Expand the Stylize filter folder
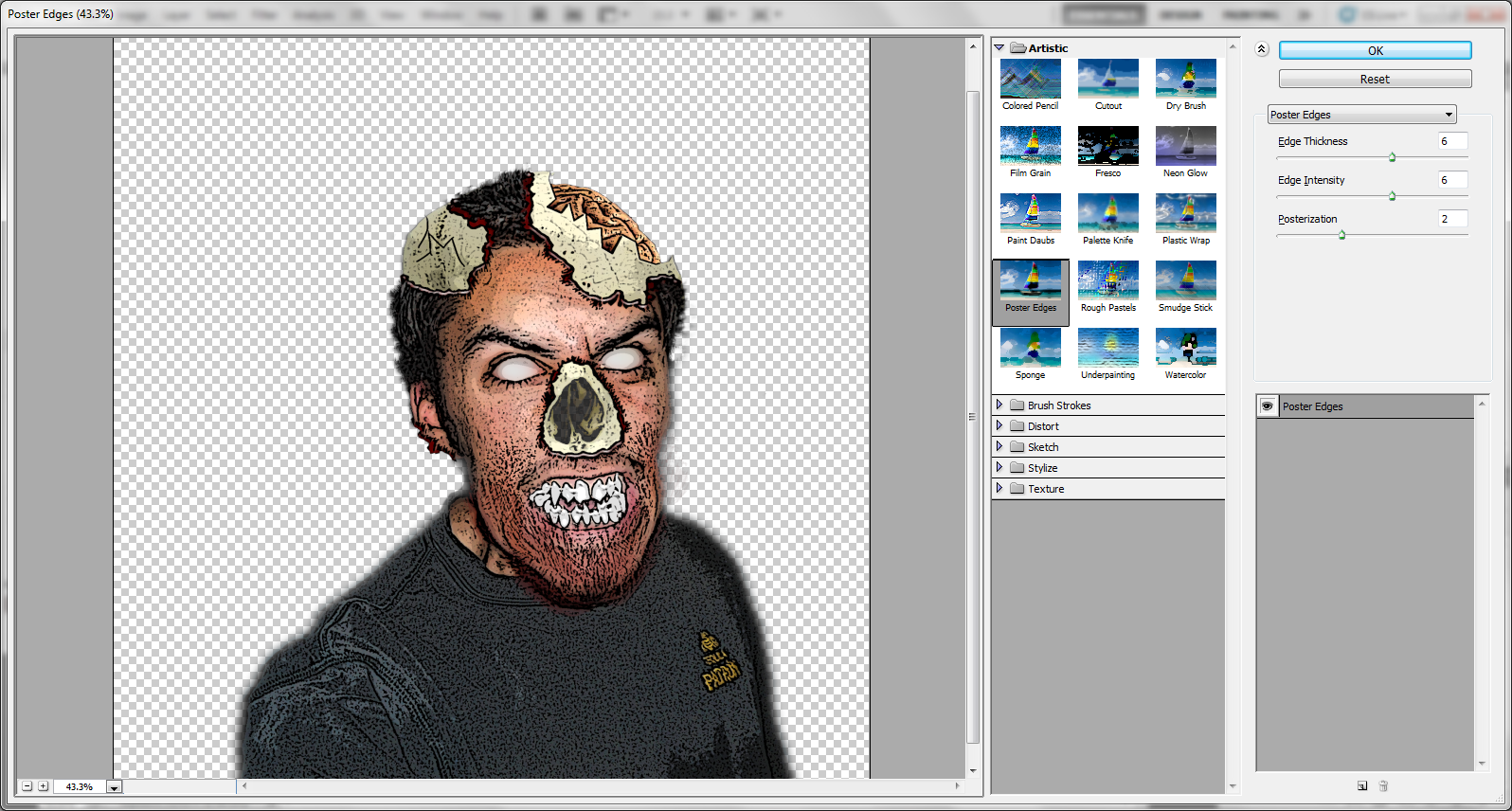 (999, 467)
